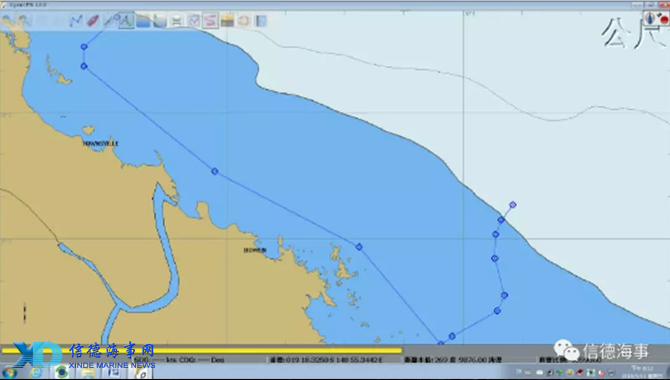The height and width of the screenshot is (380, 670).
Task: Open the Windows Start button
Action: (x=9, y=373)
